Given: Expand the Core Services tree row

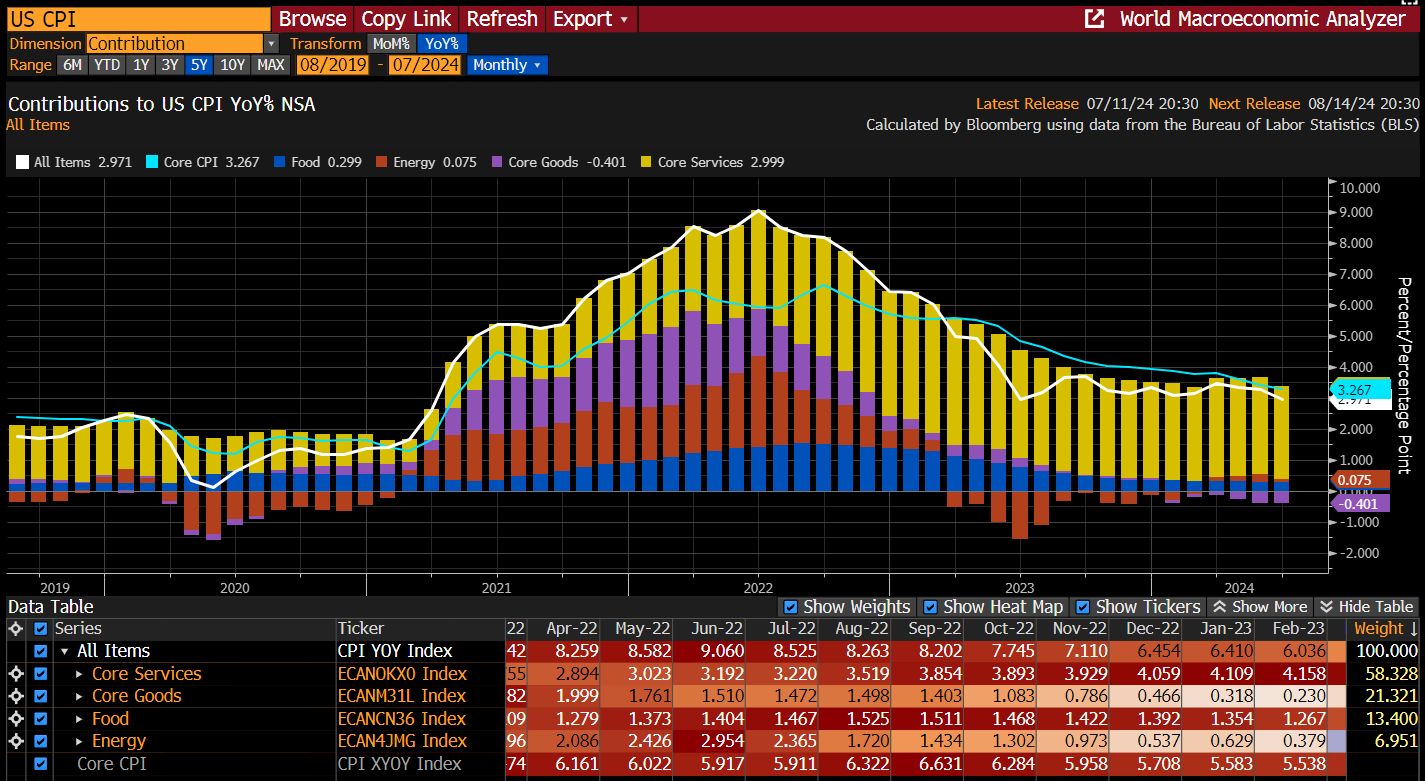Looking at the screenshot, I should [80, 674].
